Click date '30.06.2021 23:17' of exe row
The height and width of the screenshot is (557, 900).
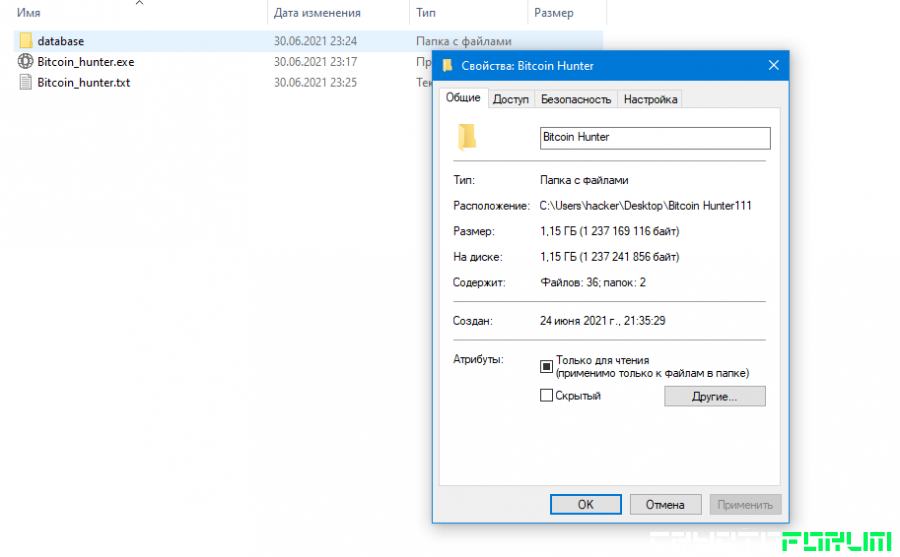315,62
